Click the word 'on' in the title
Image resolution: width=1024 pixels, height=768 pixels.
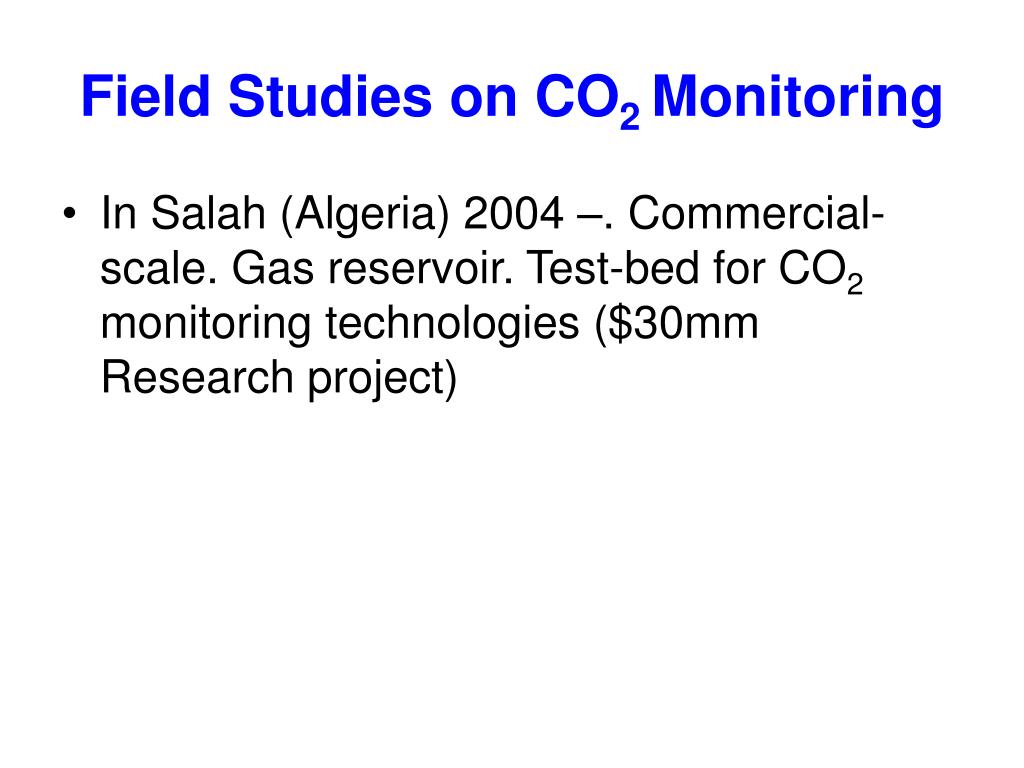click(483, 99)
